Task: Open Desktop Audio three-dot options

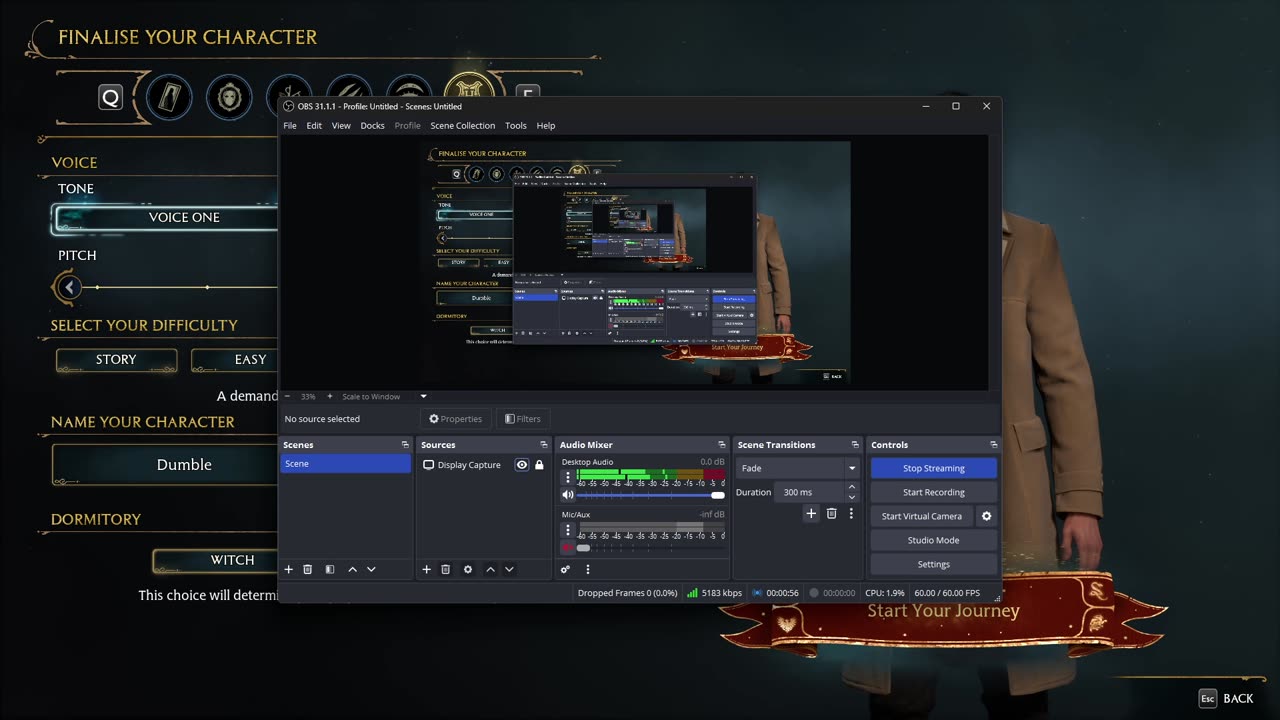Action: [x=568, y=477]
